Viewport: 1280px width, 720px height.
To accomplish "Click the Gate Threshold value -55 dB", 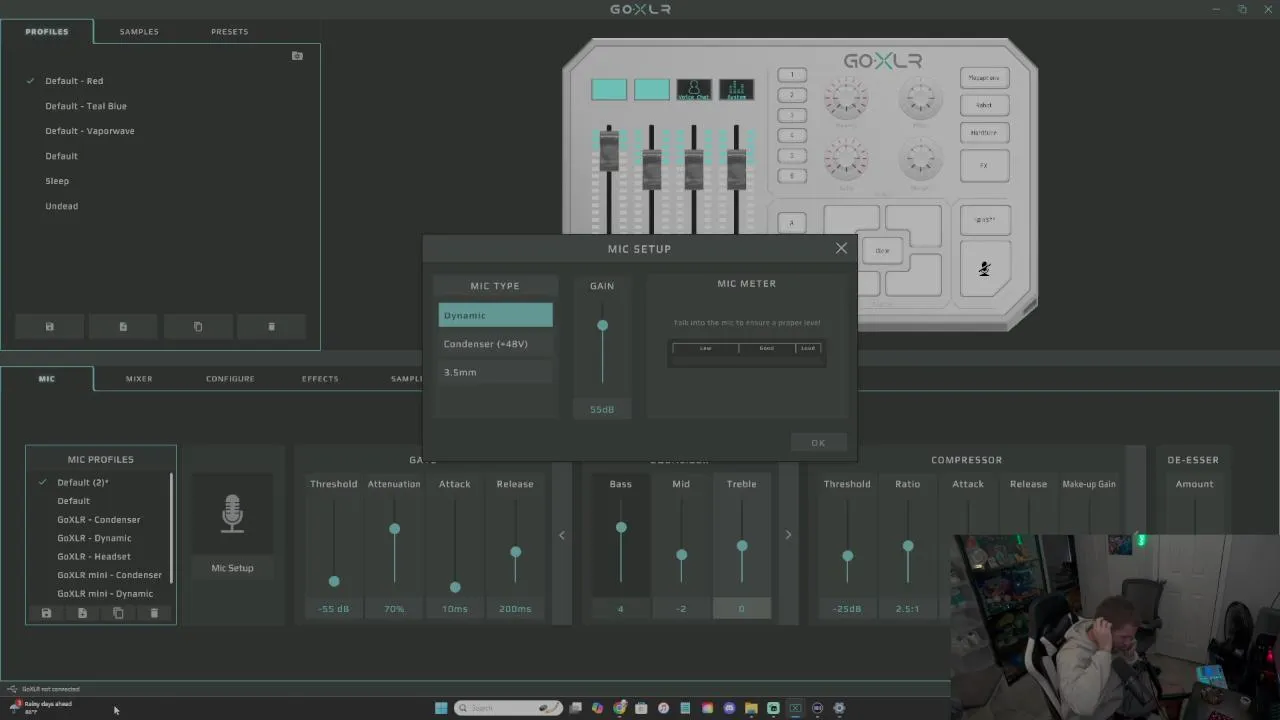I will [334, 609].
